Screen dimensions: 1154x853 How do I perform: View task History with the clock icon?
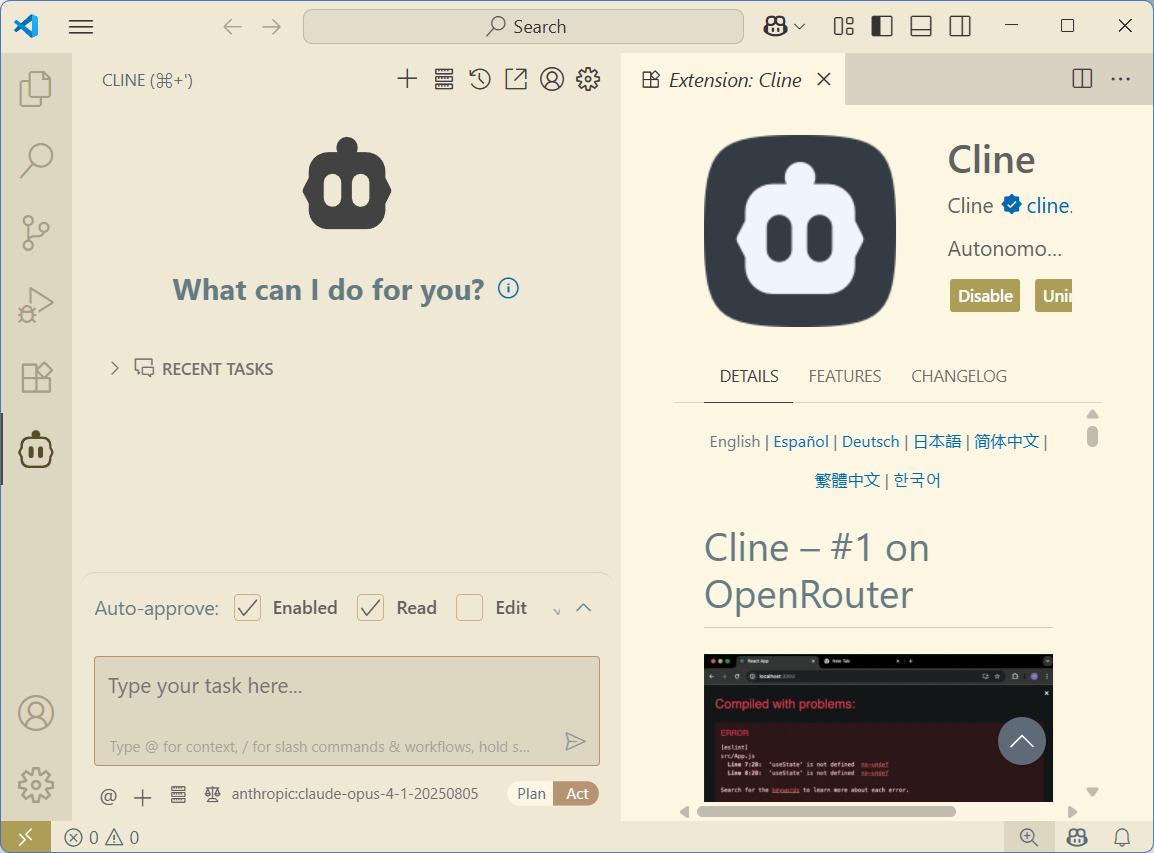(x=479, y=79)
